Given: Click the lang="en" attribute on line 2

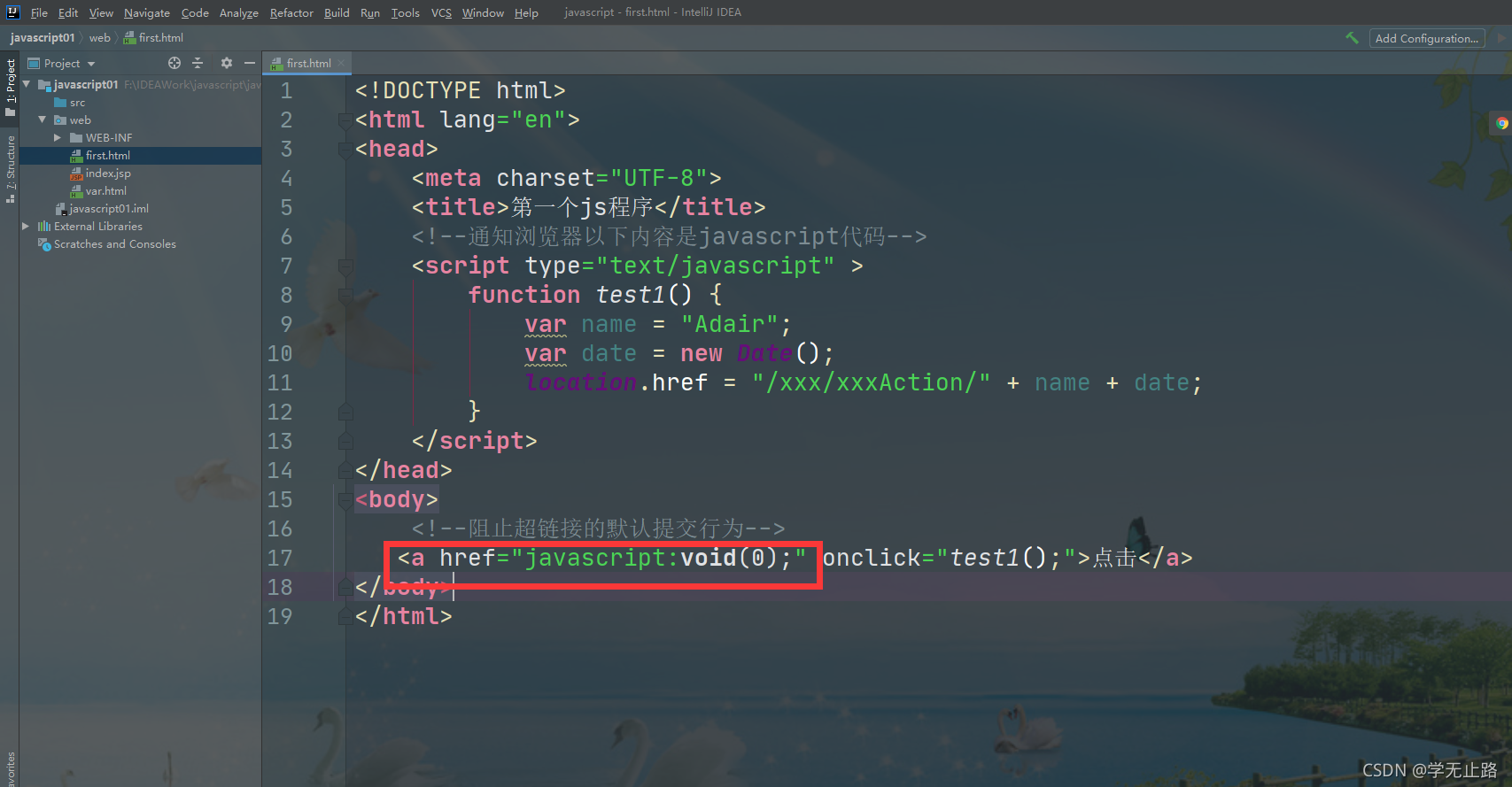Looking at the screenshot, I should click(x=502, y=120).
